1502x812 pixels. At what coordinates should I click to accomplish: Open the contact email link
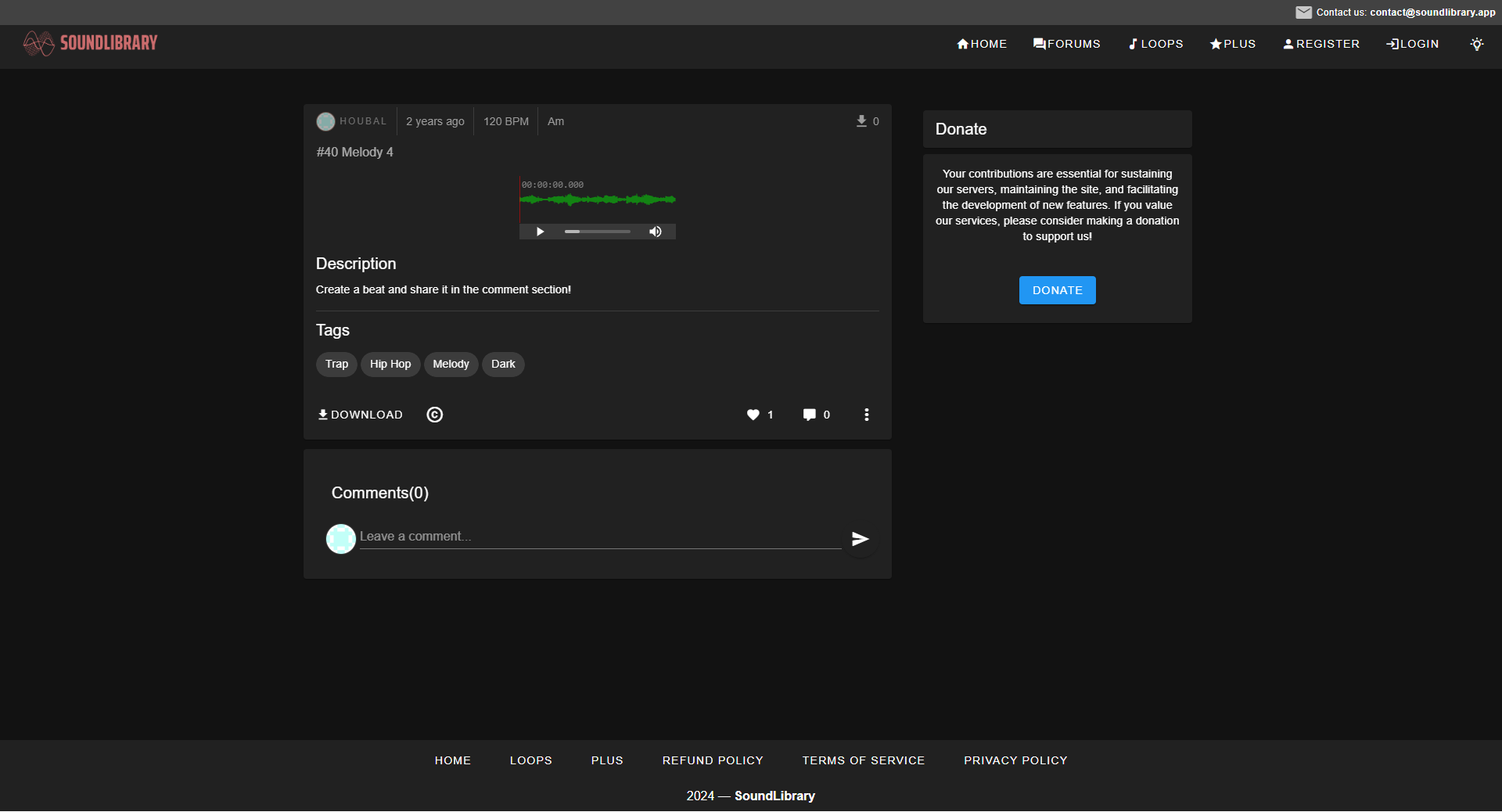point(1432,13)
